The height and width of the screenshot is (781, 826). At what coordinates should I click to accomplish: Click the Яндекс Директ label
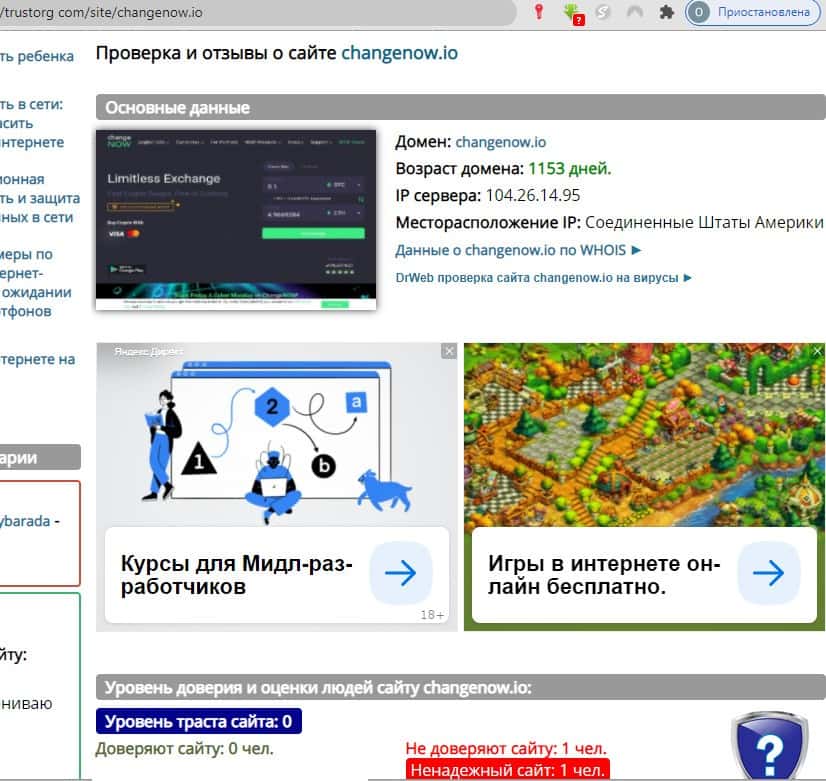tap(149, 351)
